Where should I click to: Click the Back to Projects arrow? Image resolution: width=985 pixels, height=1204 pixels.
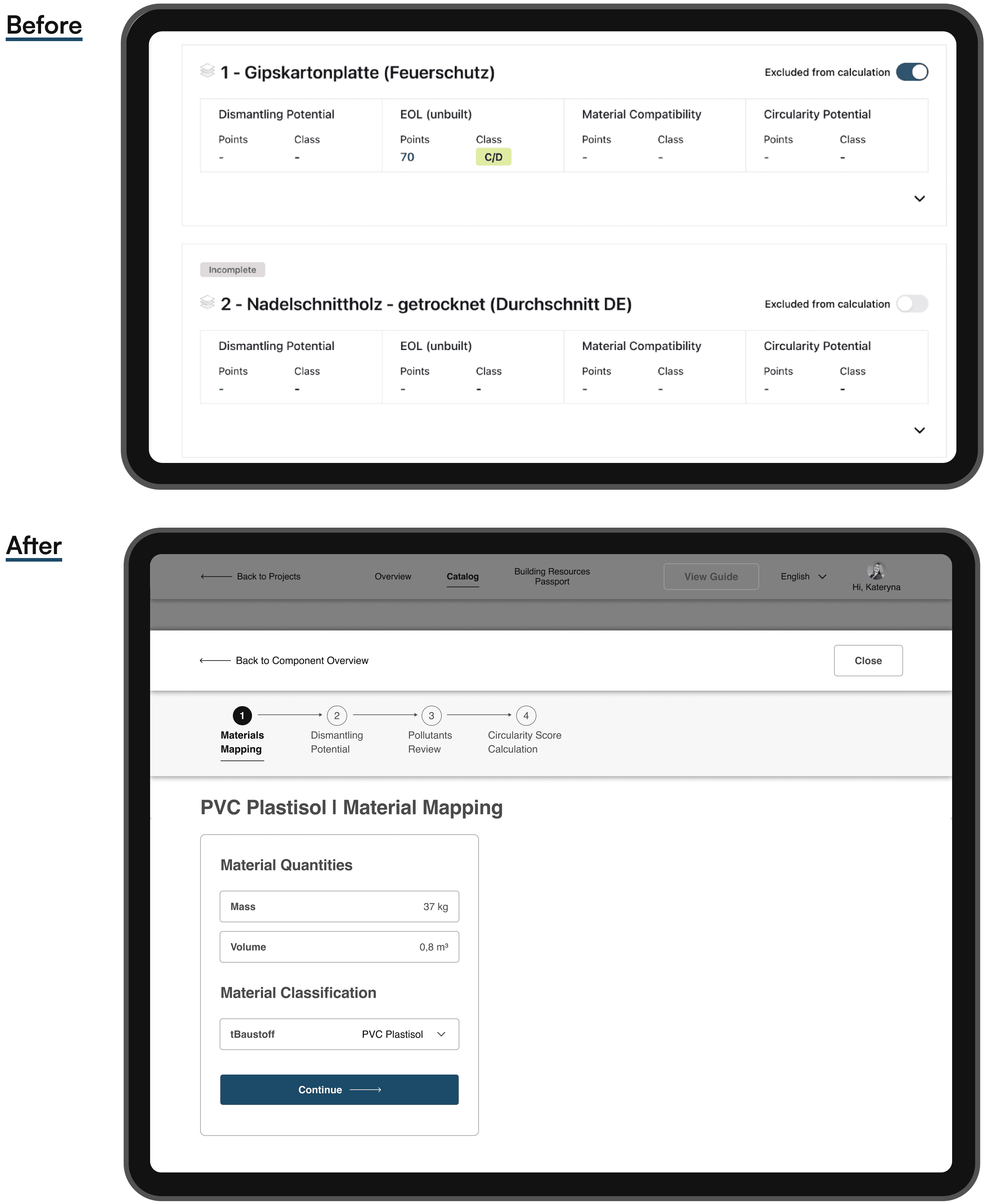coord(216,577)
